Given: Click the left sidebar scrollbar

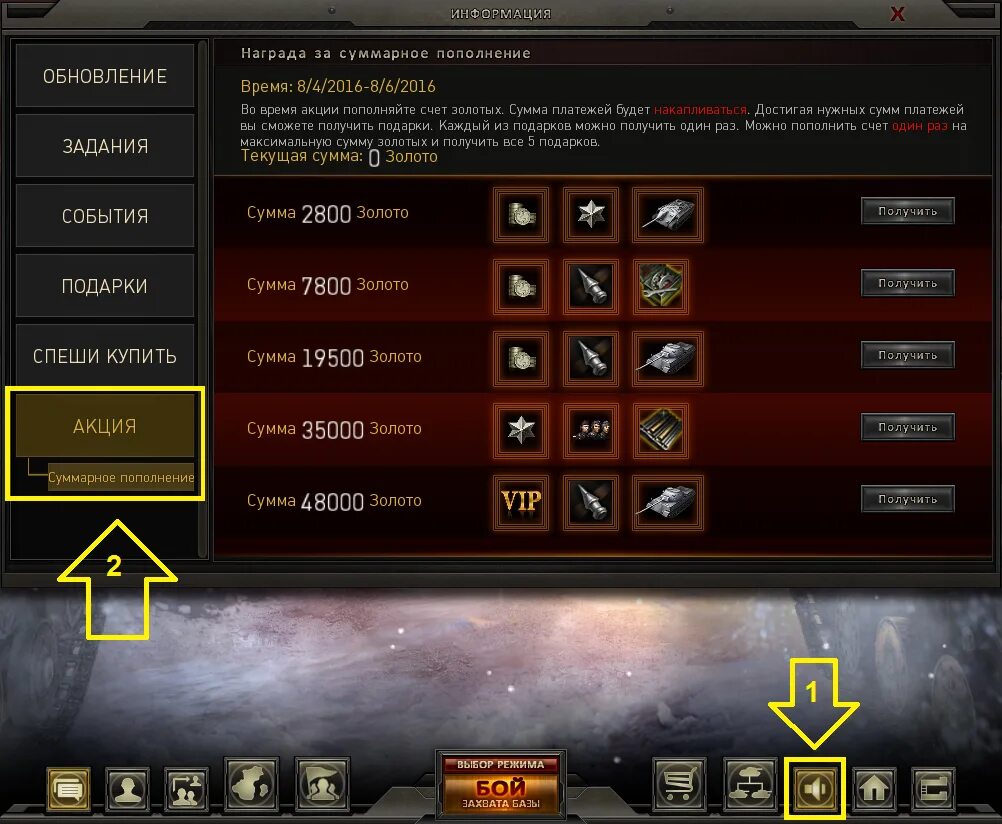Looking at the screenshot, I should [203, 299].
